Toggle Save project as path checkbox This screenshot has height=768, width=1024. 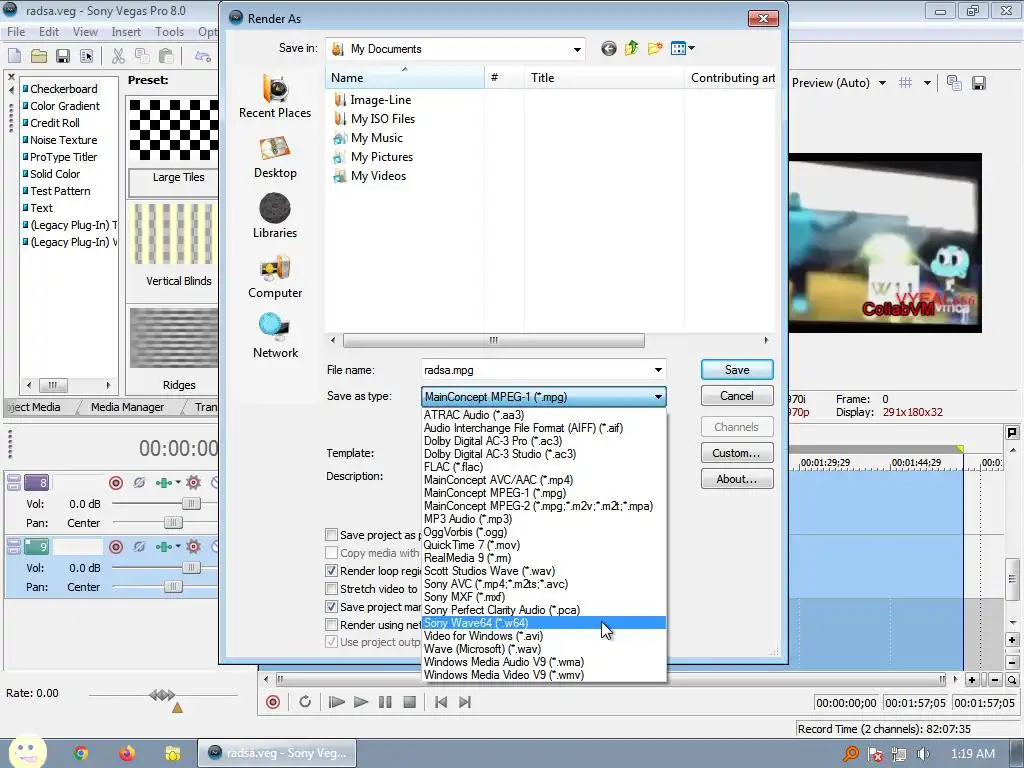[332, 535]
